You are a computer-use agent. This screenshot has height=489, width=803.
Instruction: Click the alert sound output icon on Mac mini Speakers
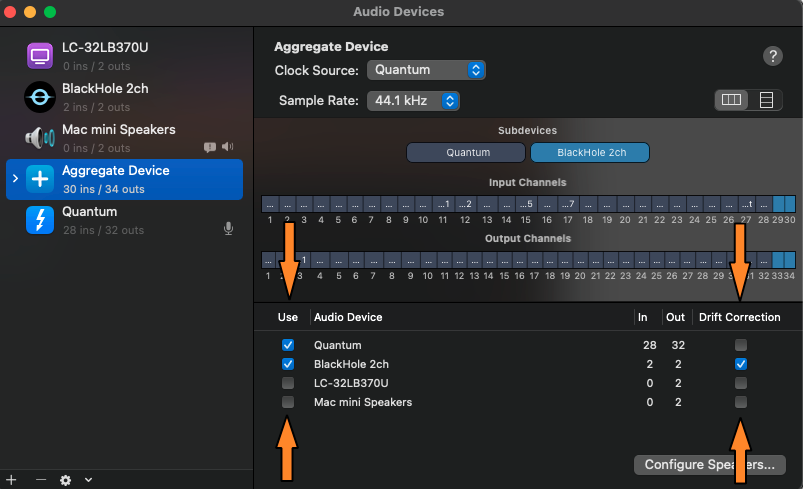point(210,147)
